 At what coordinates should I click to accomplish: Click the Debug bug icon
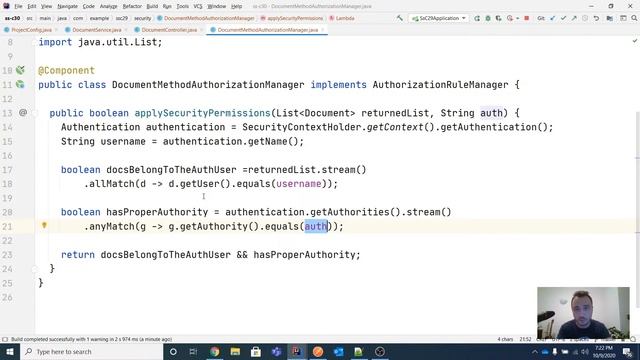488,18
